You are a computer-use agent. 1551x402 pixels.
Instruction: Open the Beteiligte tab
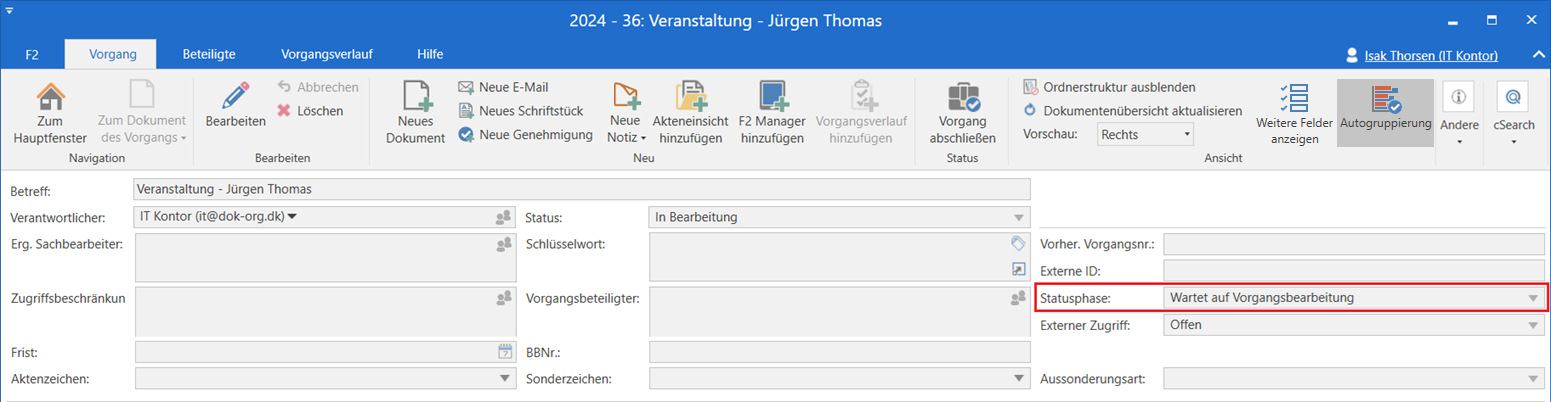point(208,54)
